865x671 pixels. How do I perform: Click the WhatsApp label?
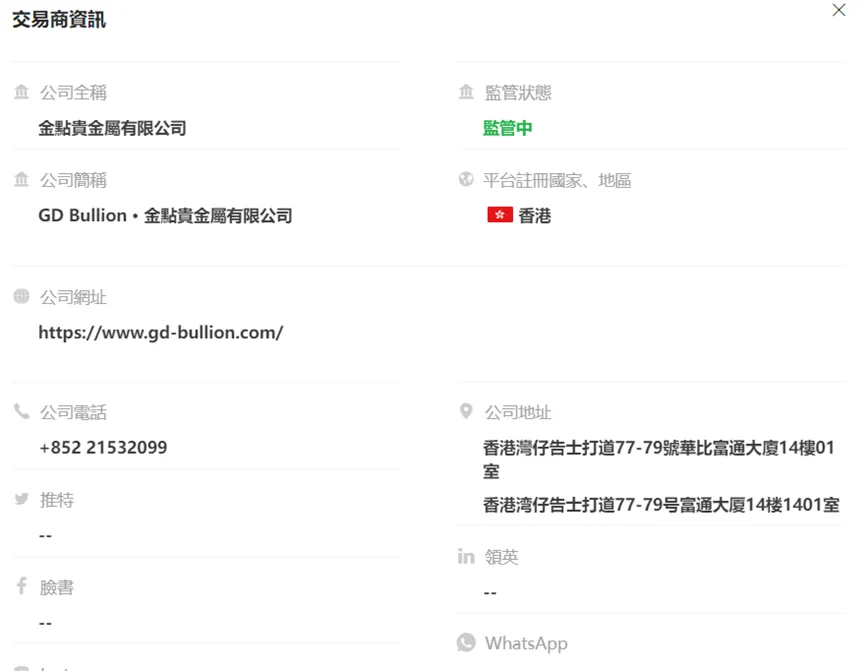click(x=526, y=643)
